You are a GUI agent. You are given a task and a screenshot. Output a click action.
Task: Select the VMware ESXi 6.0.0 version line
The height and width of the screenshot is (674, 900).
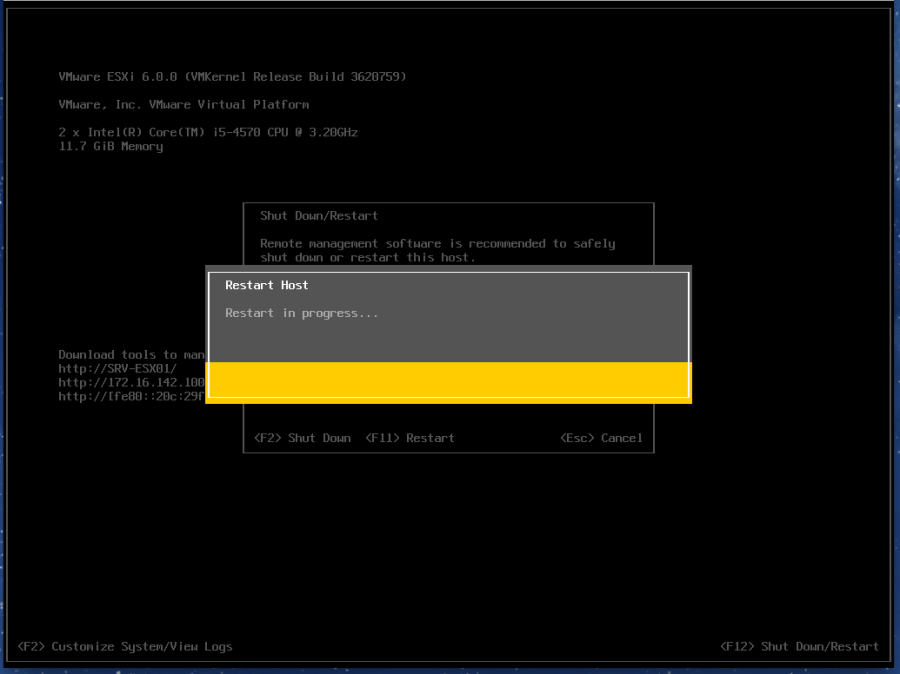tap(232, 77)
